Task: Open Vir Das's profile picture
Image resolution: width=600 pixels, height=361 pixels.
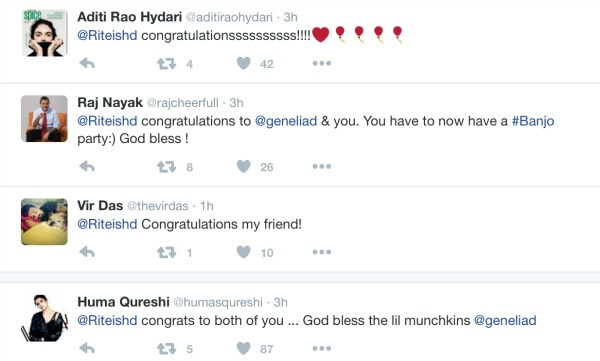Action: pyautogui.click(x=44, y=222)
